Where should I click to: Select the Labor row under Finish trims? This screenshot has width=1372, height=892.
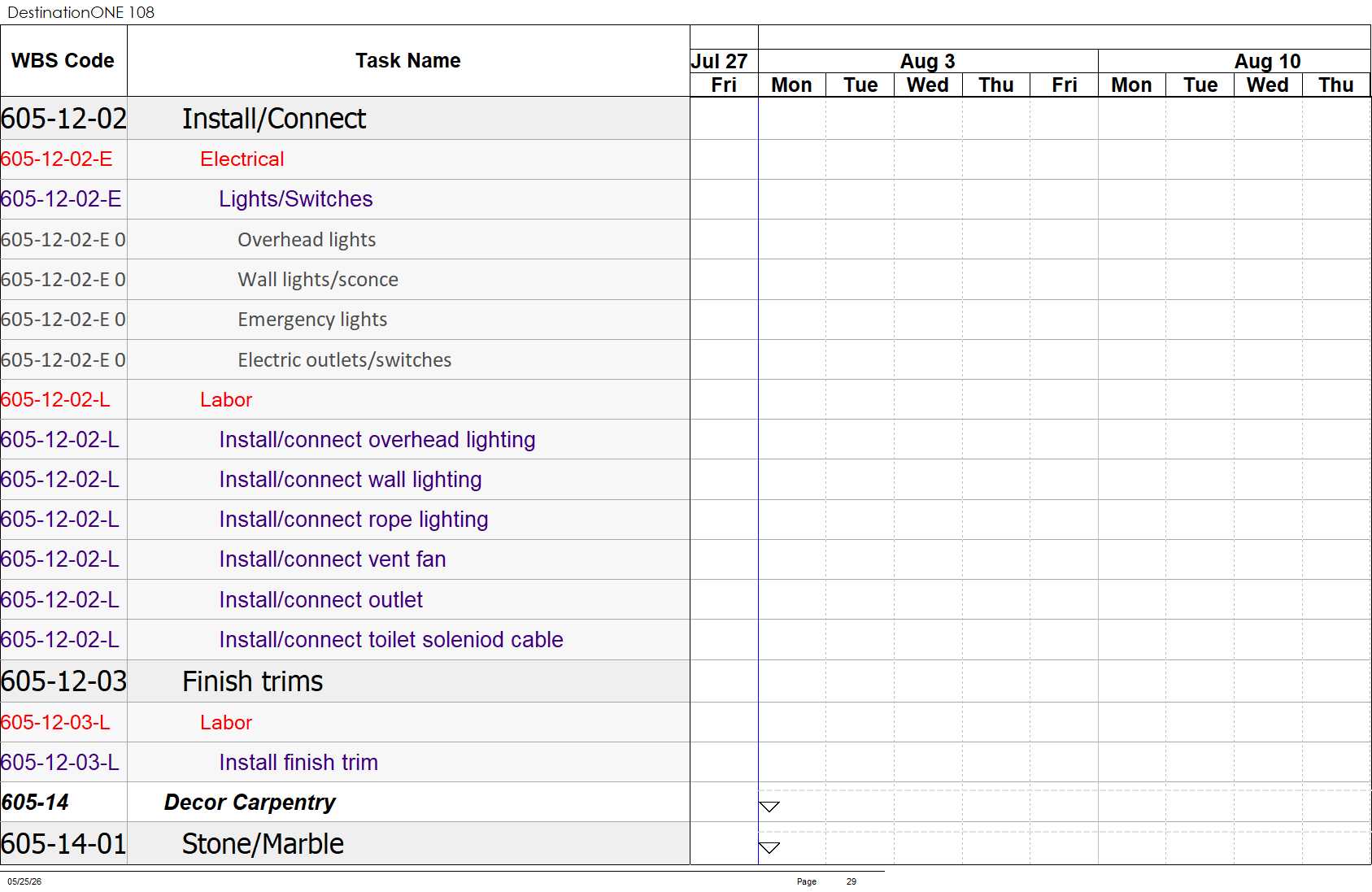point(345,722)
